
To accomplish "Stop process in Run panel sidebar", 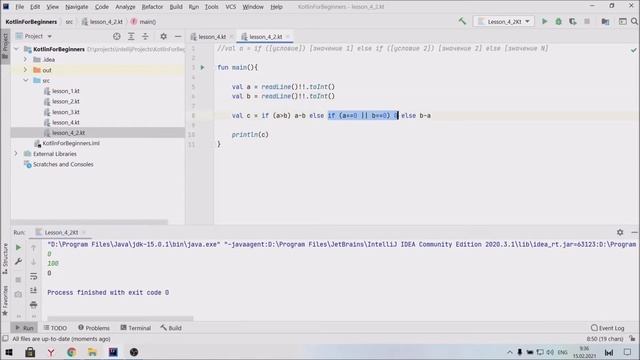I will coord(18,280).
